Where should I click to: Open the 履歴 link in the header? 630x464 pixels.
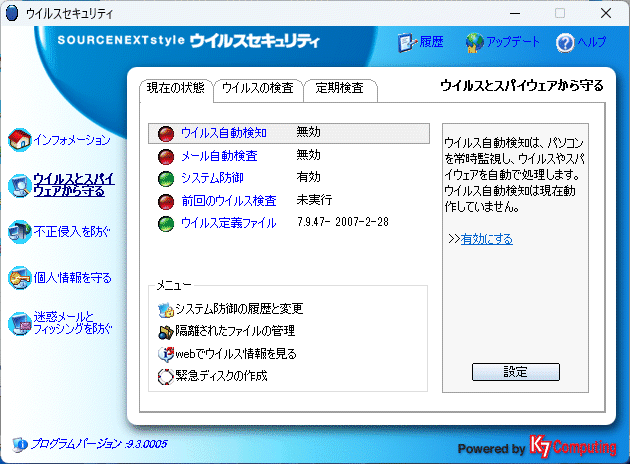pos(432,42)
